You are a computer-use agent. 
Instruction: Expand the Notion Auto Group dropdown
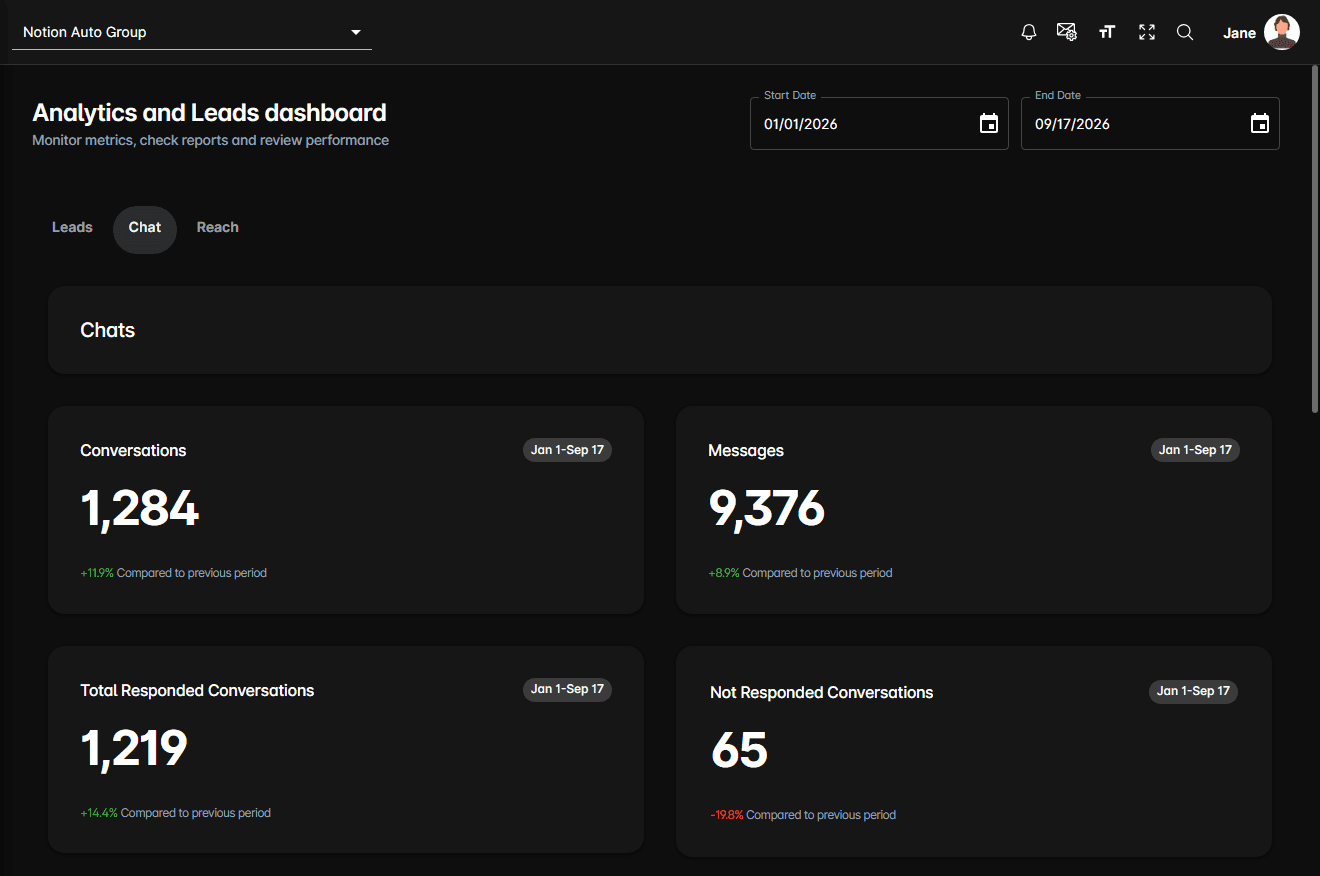191,32
